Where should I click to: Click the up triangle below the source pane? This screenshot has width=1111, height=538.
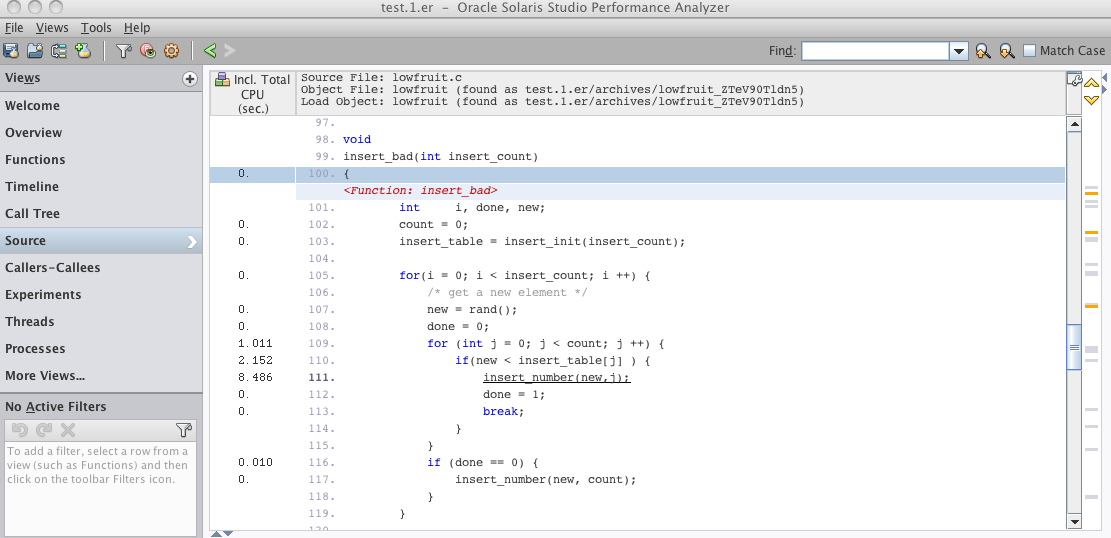[217, 534]
